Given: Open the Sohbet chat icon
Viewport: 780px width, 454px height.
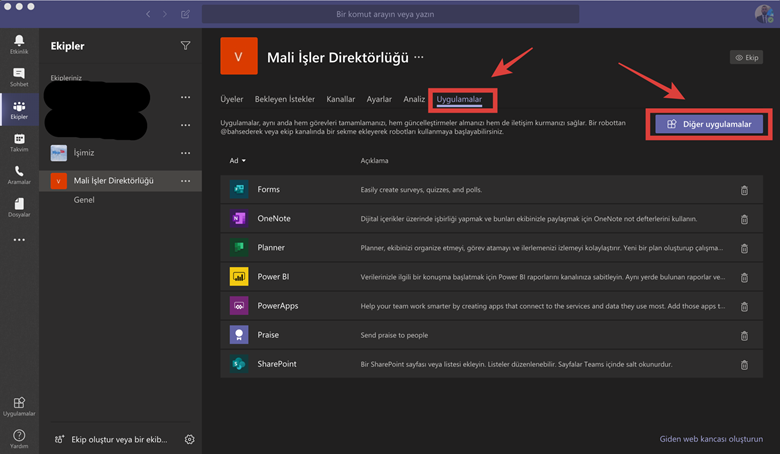Looking at the screenshot, I should 19,77.
